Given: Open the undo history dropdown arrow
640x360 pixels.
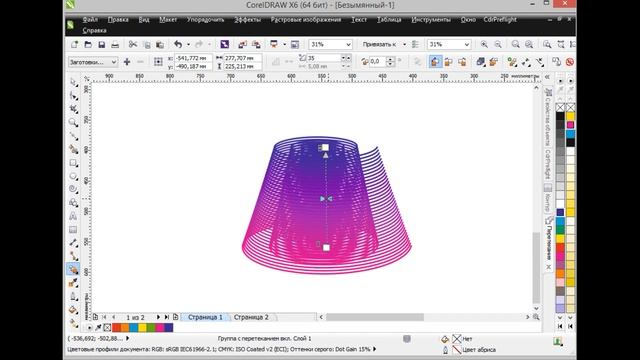Looking at the screenshot, I should pyautogui.click(x=188, y=44).
